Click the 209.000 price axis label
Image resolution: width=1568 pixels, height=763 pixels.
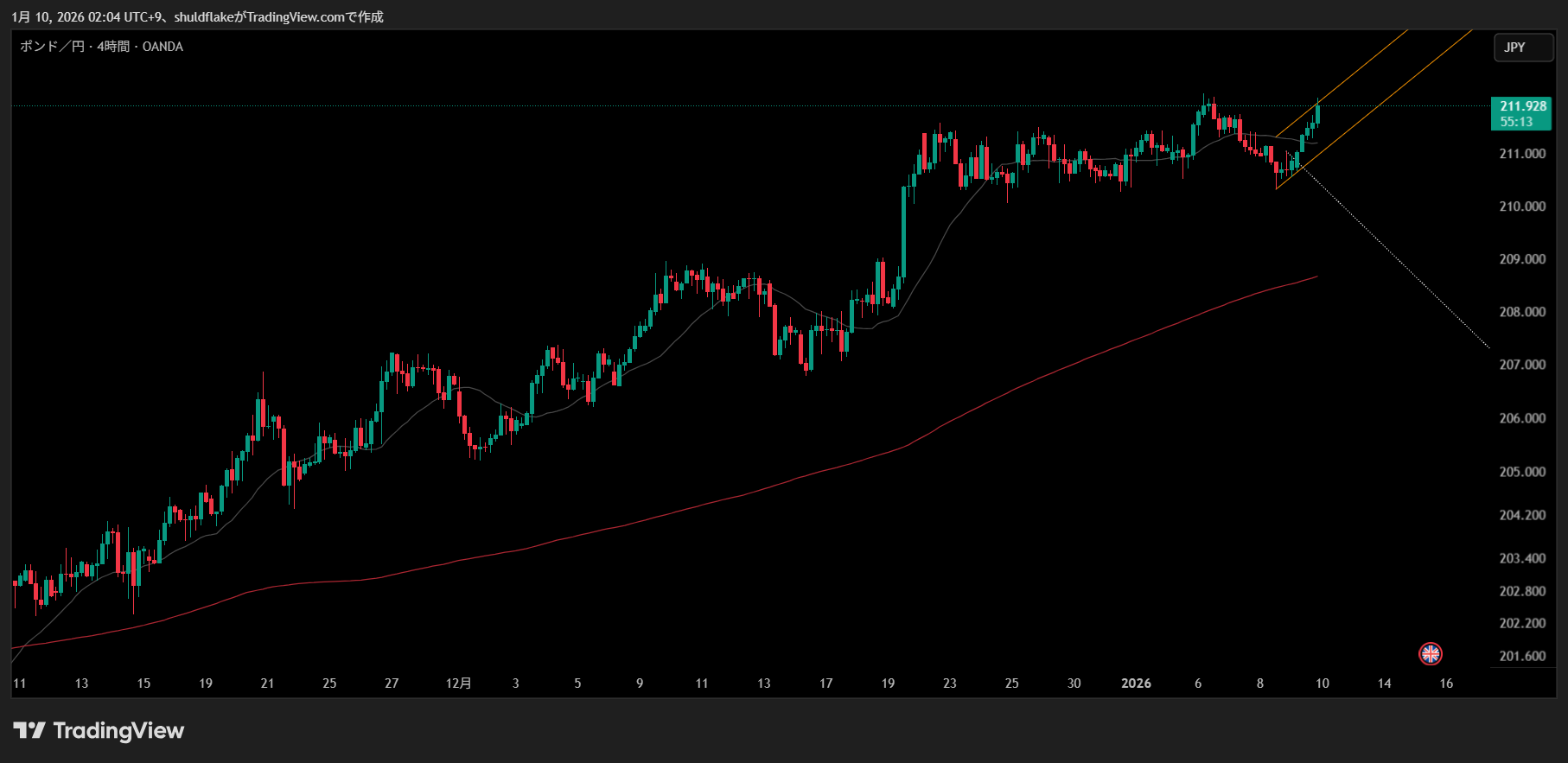click(1521, 259)
